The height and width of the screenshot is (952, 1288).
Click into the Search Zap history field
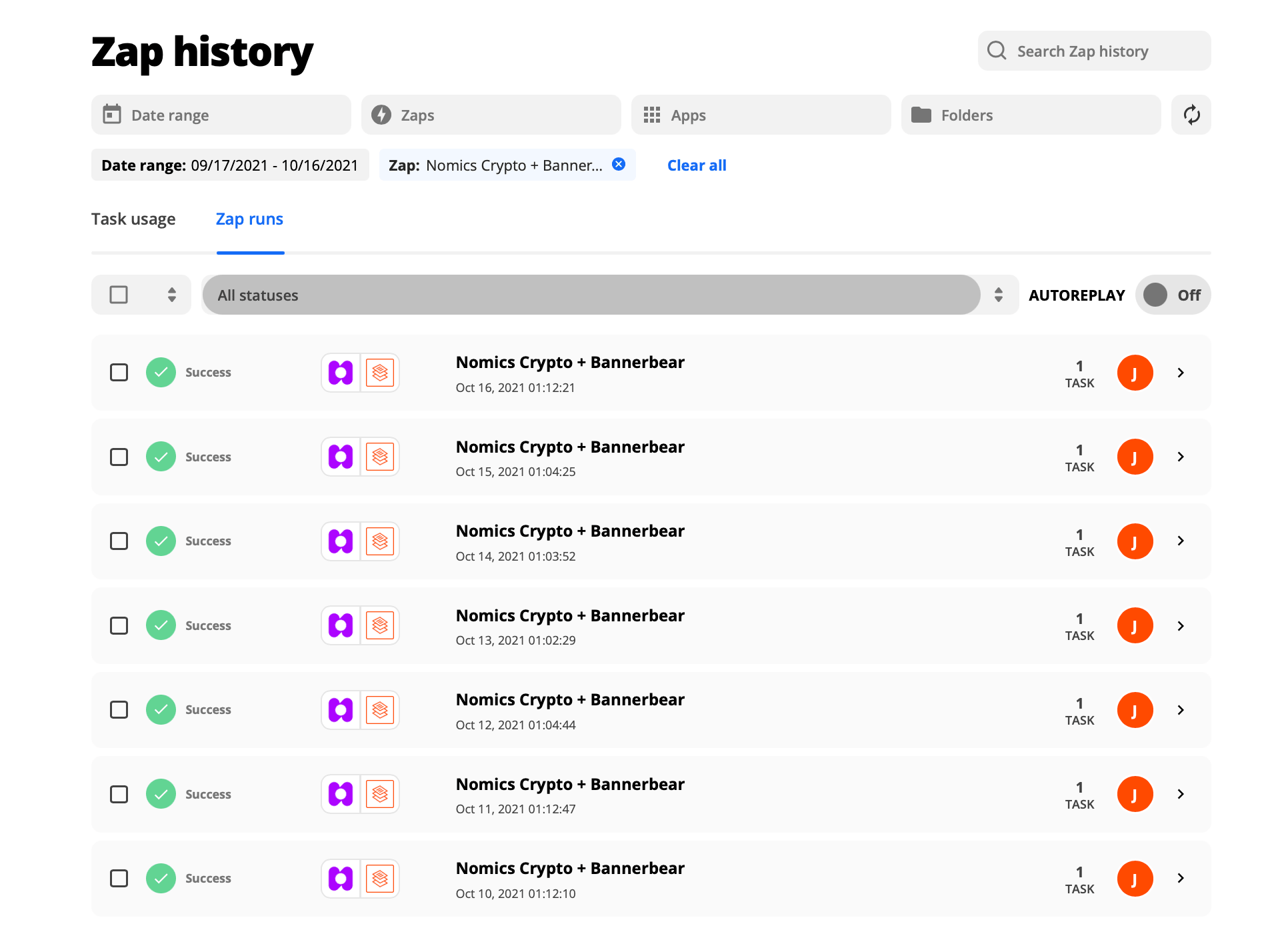point(1094,51)
